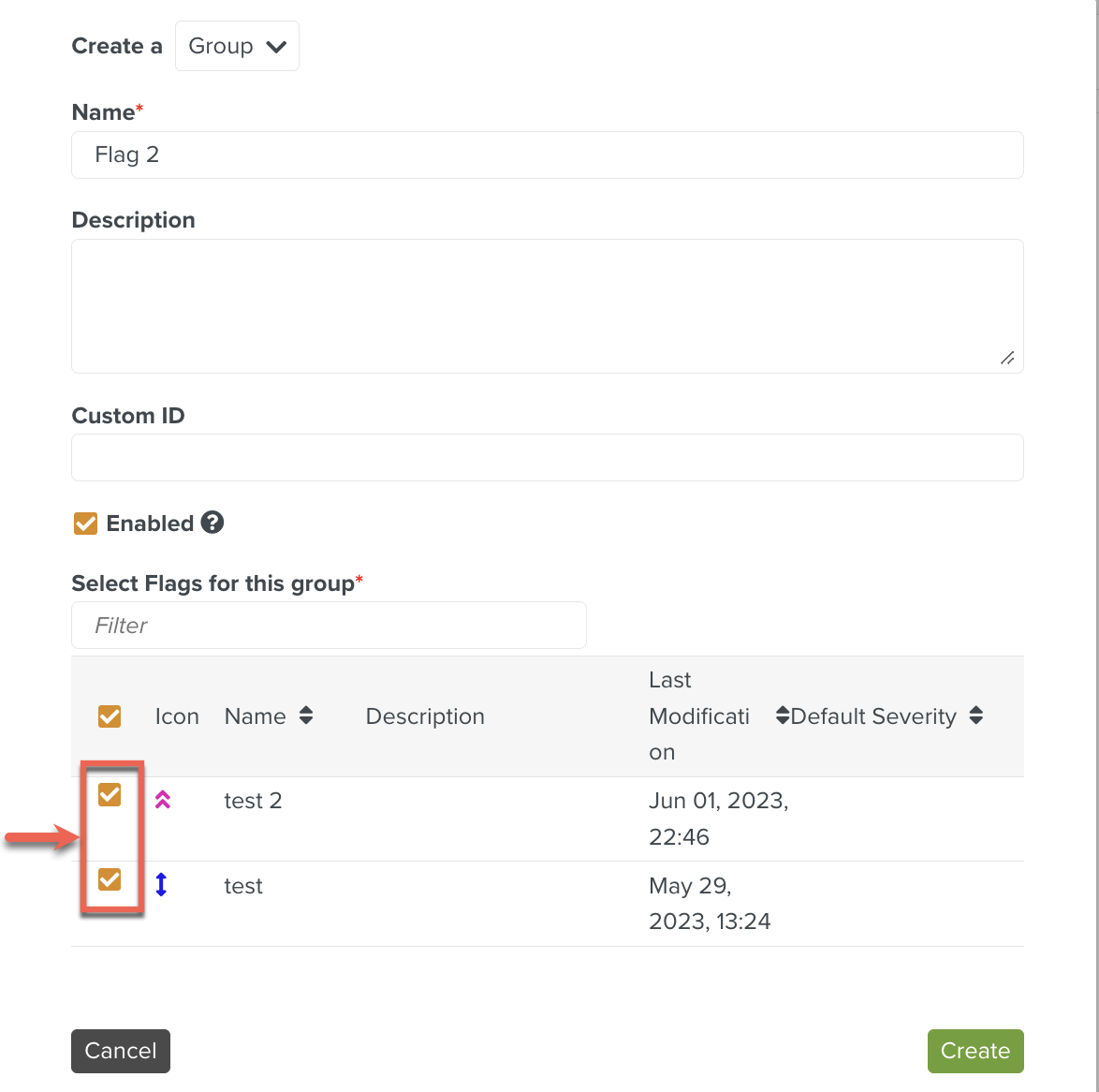Click the Create button
The image size is (1099, 1092).
pyautogui.click(x=974, y=1051)
